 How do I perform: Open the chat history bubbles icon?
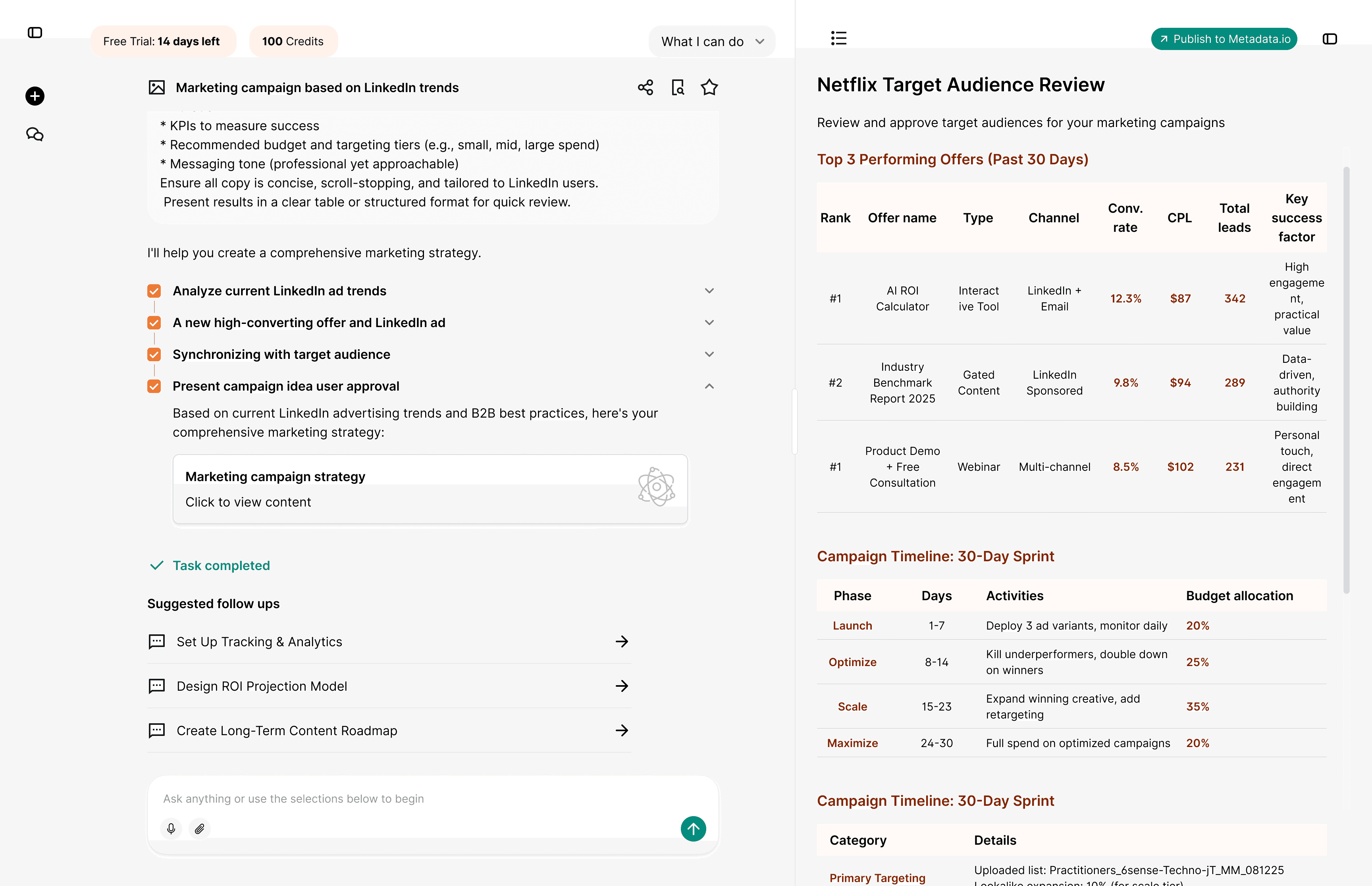pos(35,135)
